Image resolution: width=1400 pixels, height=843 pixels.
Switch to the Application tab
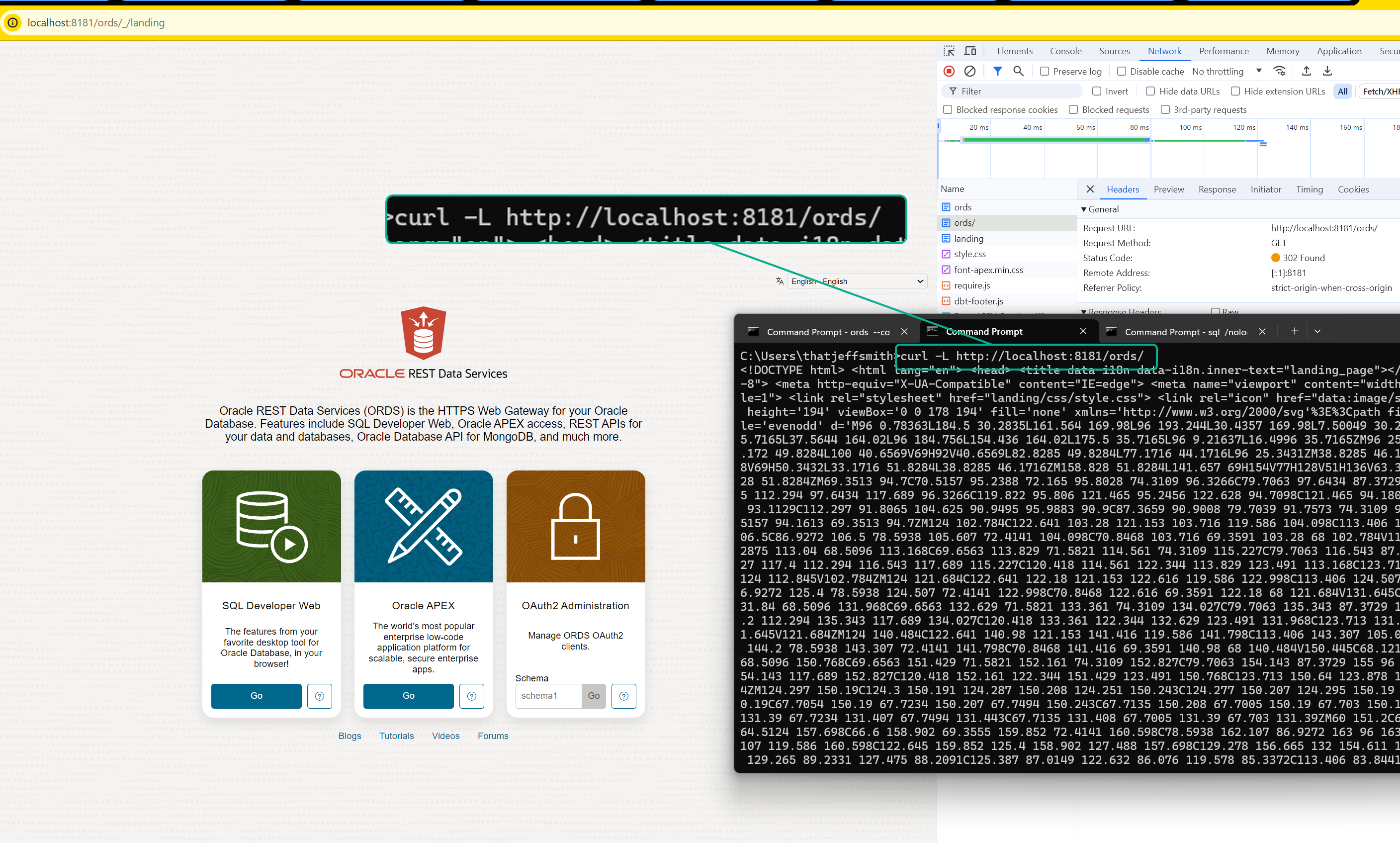pos(1339,51)
